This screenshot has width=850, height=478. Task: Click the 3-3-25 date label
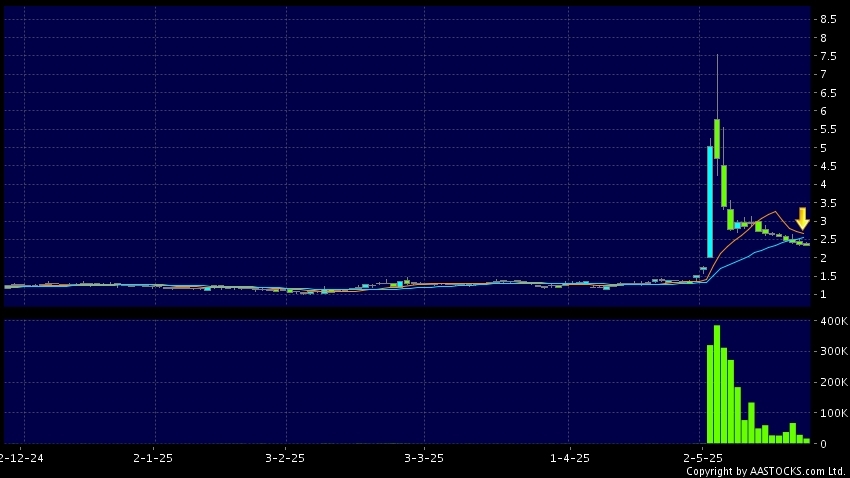point(424,458)
